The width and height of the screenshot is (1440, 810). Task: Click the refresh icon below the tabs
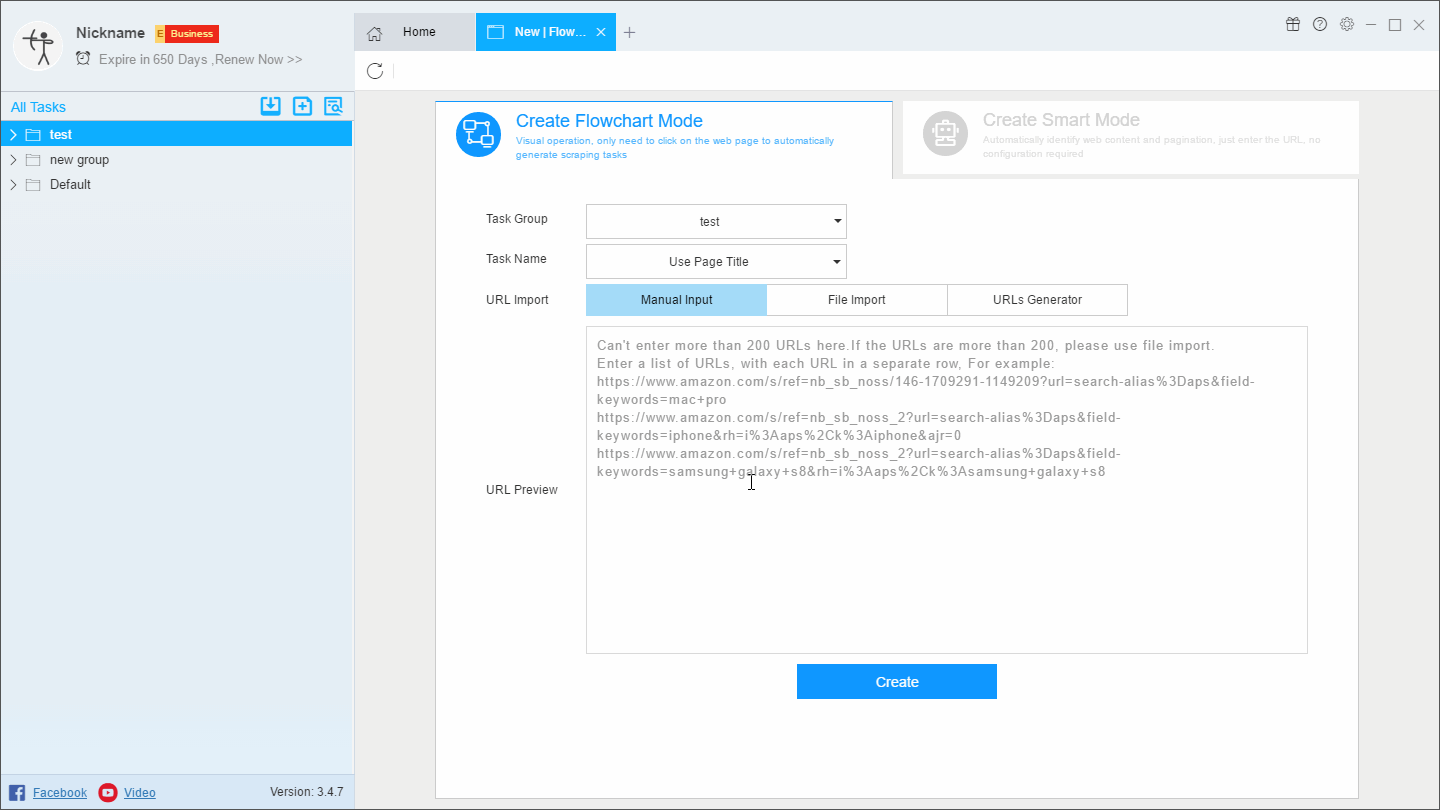375,71
